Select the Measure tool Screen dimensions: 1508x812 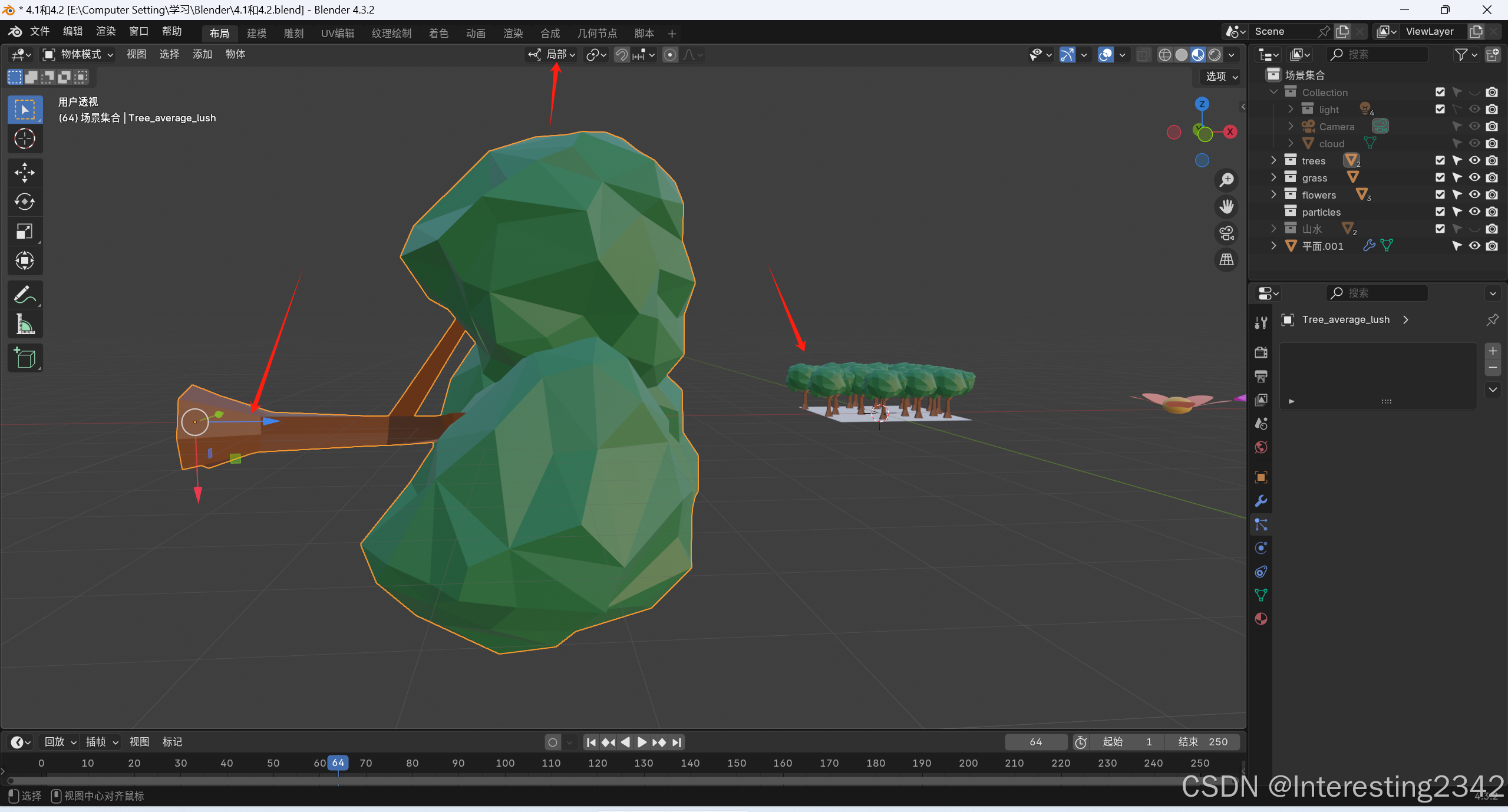coord(25,324)
